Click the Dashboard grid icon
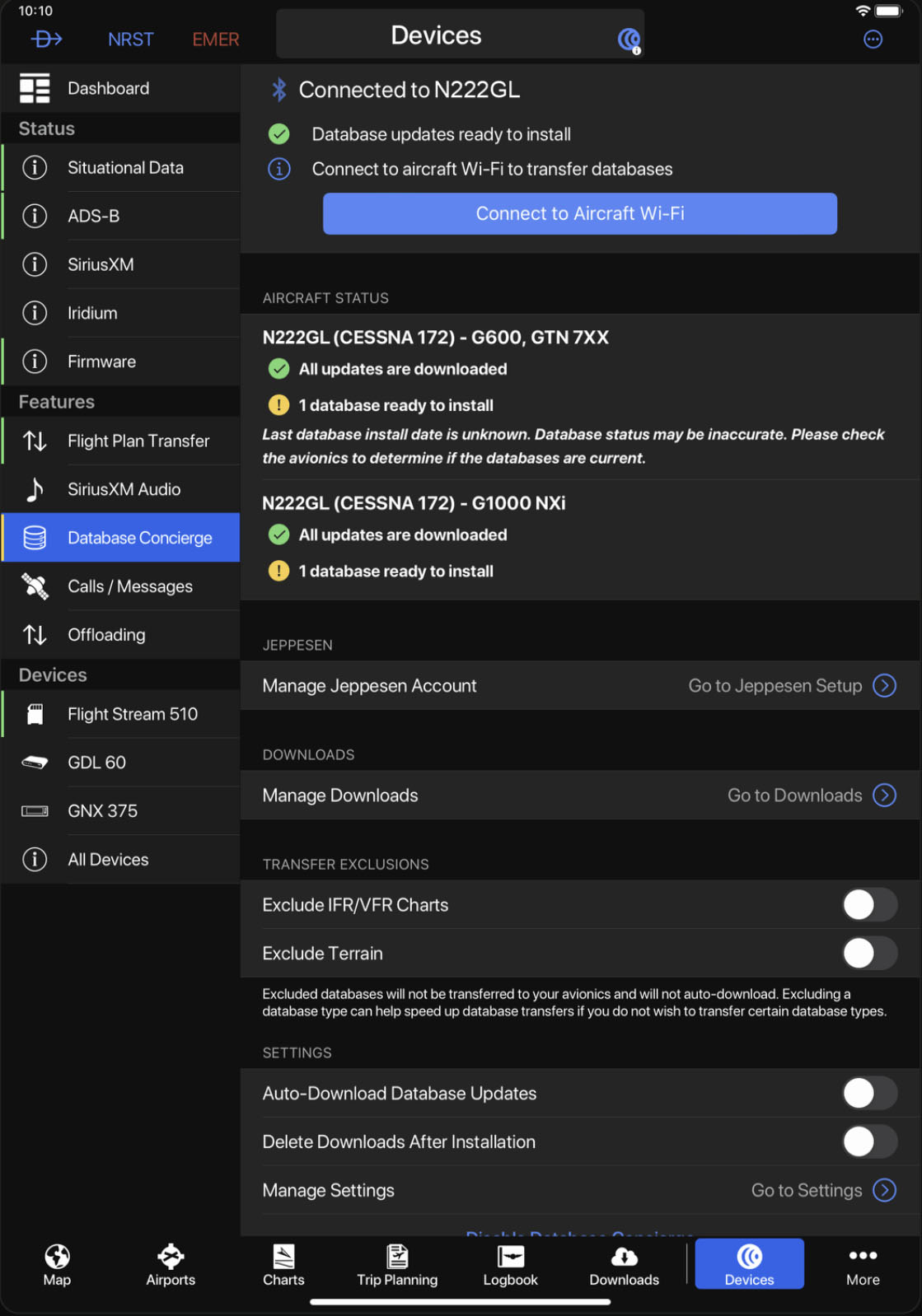Screen dimensions: 922x1316 pyautogui.click(x=35, y=88)
